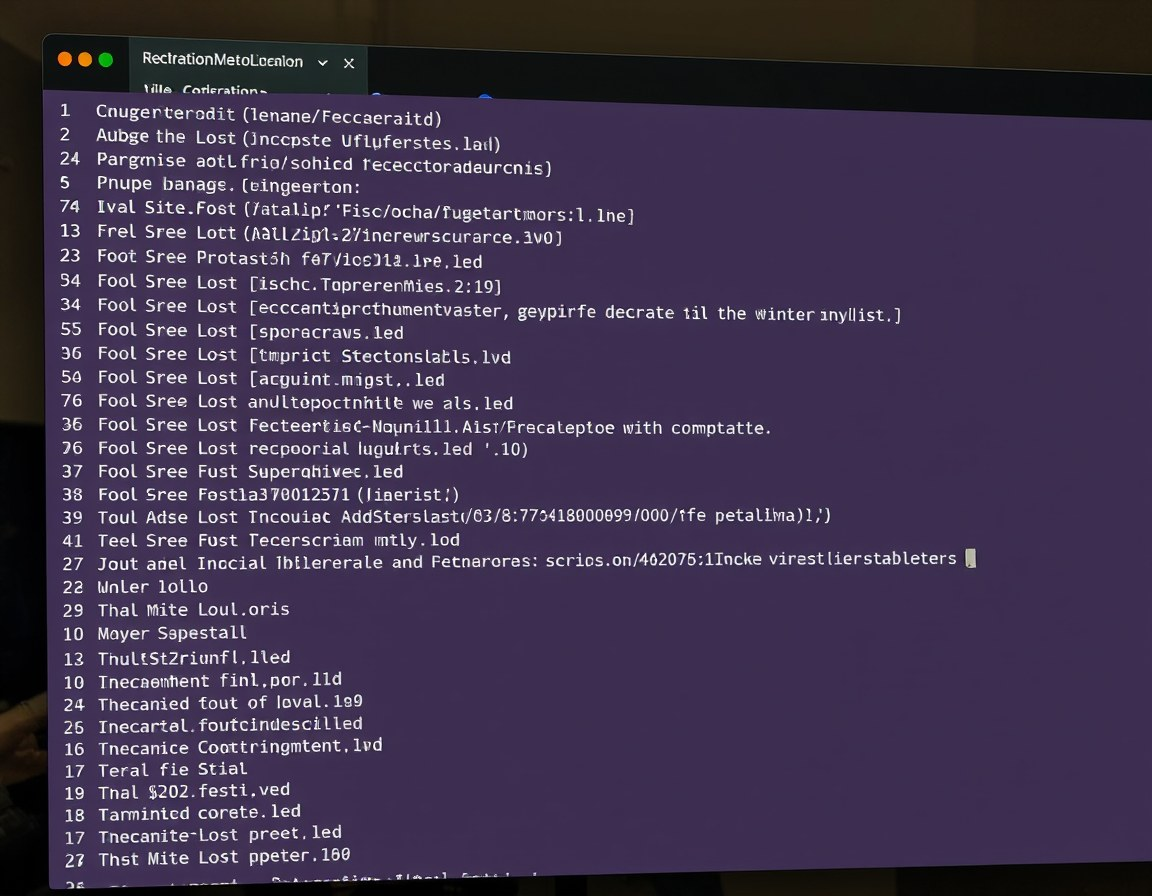Click the "ThultSt2riunfl.lled" line
This screenshot has width=1152, height=896.
194,657
